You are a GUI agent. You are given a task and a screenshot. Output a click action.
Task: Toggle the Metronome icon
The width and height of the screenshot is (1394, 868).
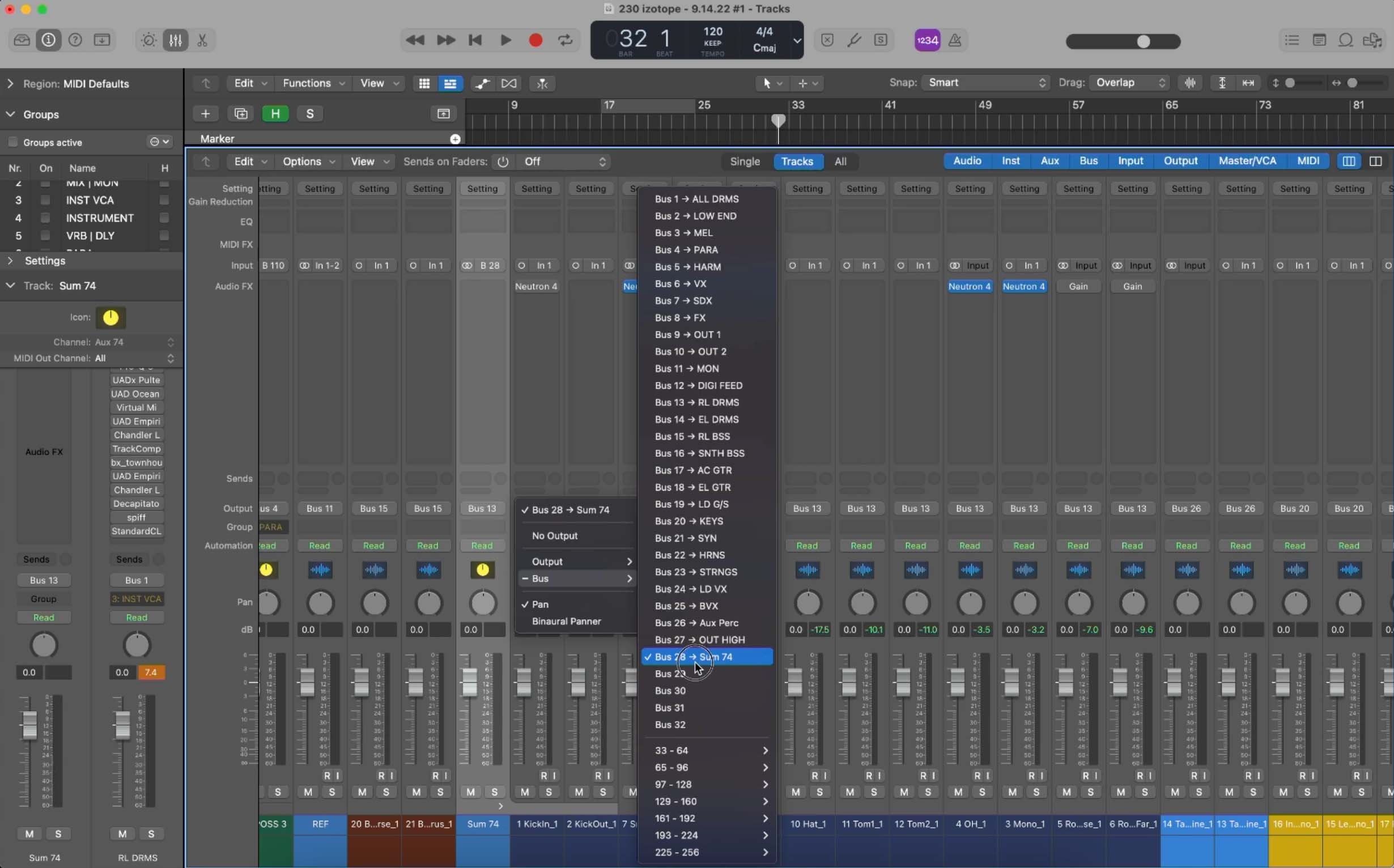pos(955,40)
